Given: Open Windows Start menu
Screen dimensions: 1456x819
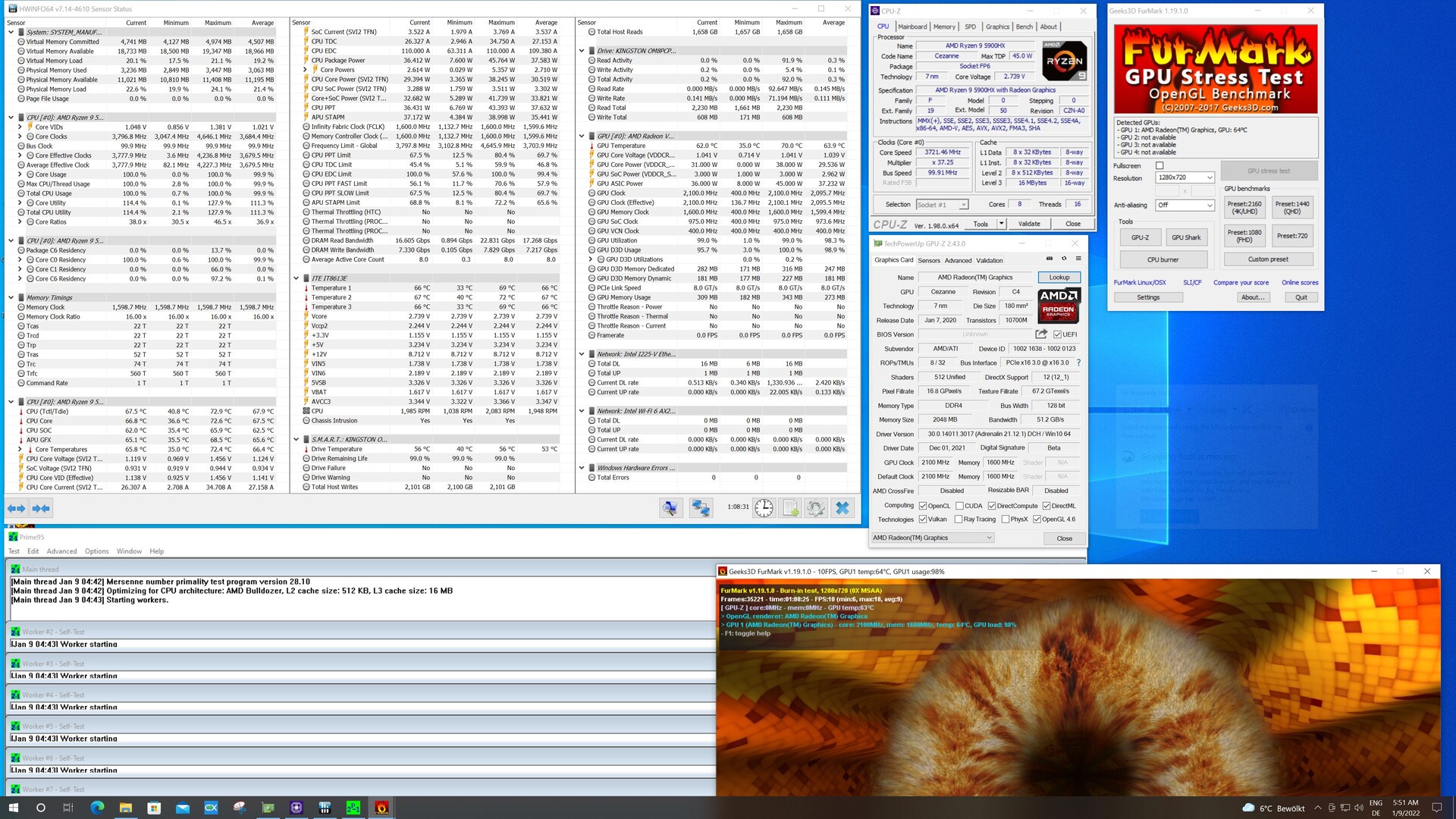Looking at the screenshot, I should (x=13, y=808).
